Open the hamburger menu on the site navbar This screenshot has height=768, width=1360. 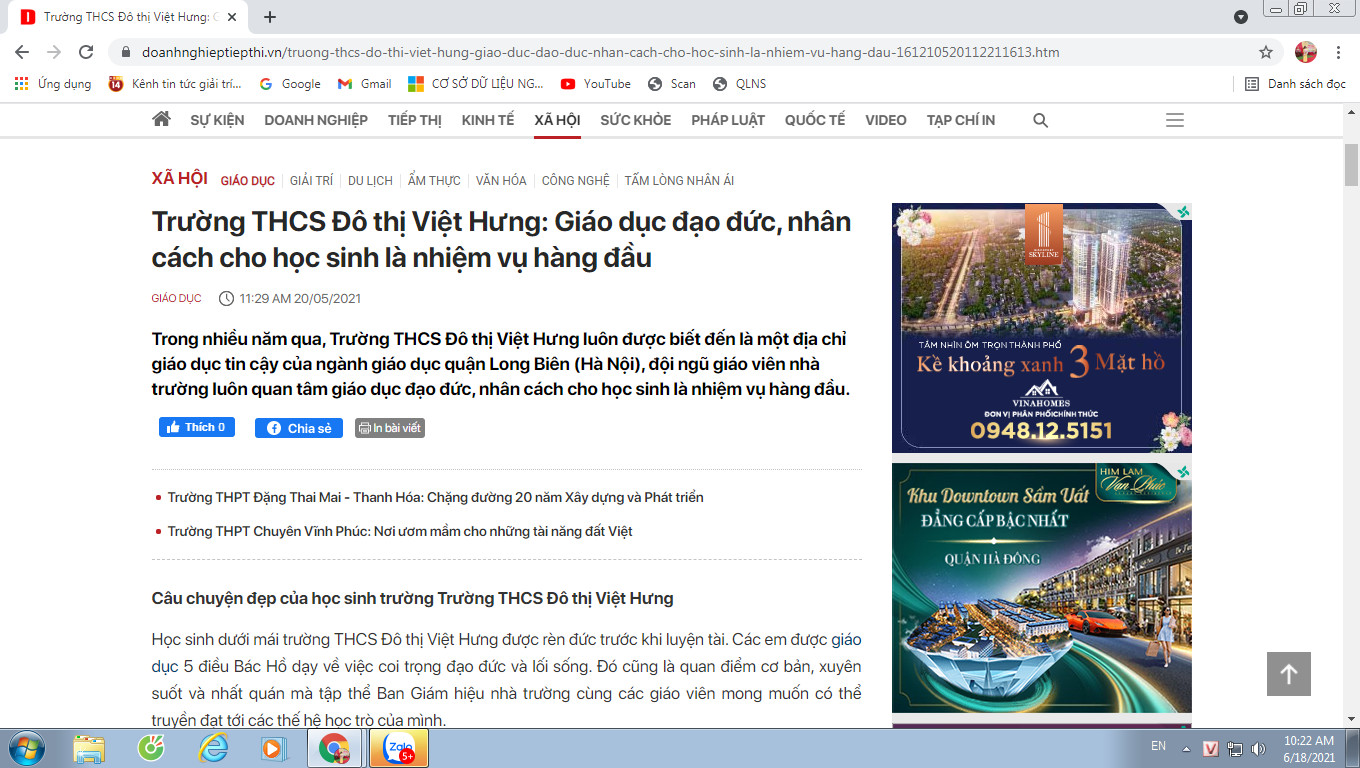1175,120
